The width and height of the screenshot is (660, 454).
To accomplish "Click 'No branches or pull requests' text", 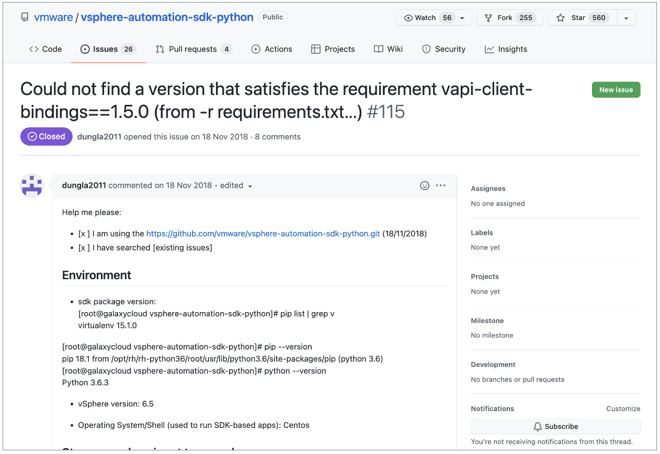I will [x=517, y=380].
